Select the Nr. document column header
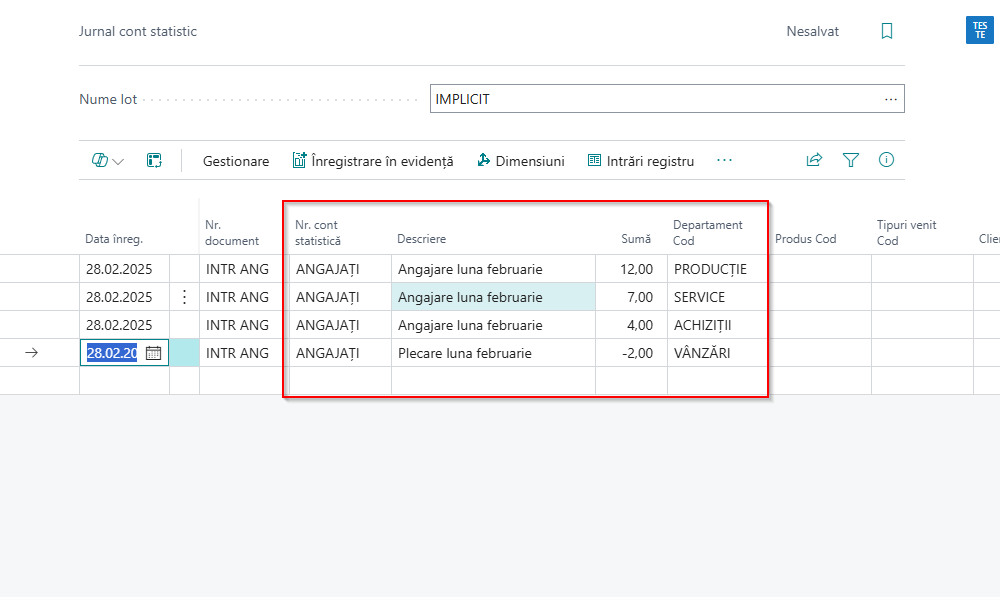Screen dimensions: 1000x600 coord(232,233)
